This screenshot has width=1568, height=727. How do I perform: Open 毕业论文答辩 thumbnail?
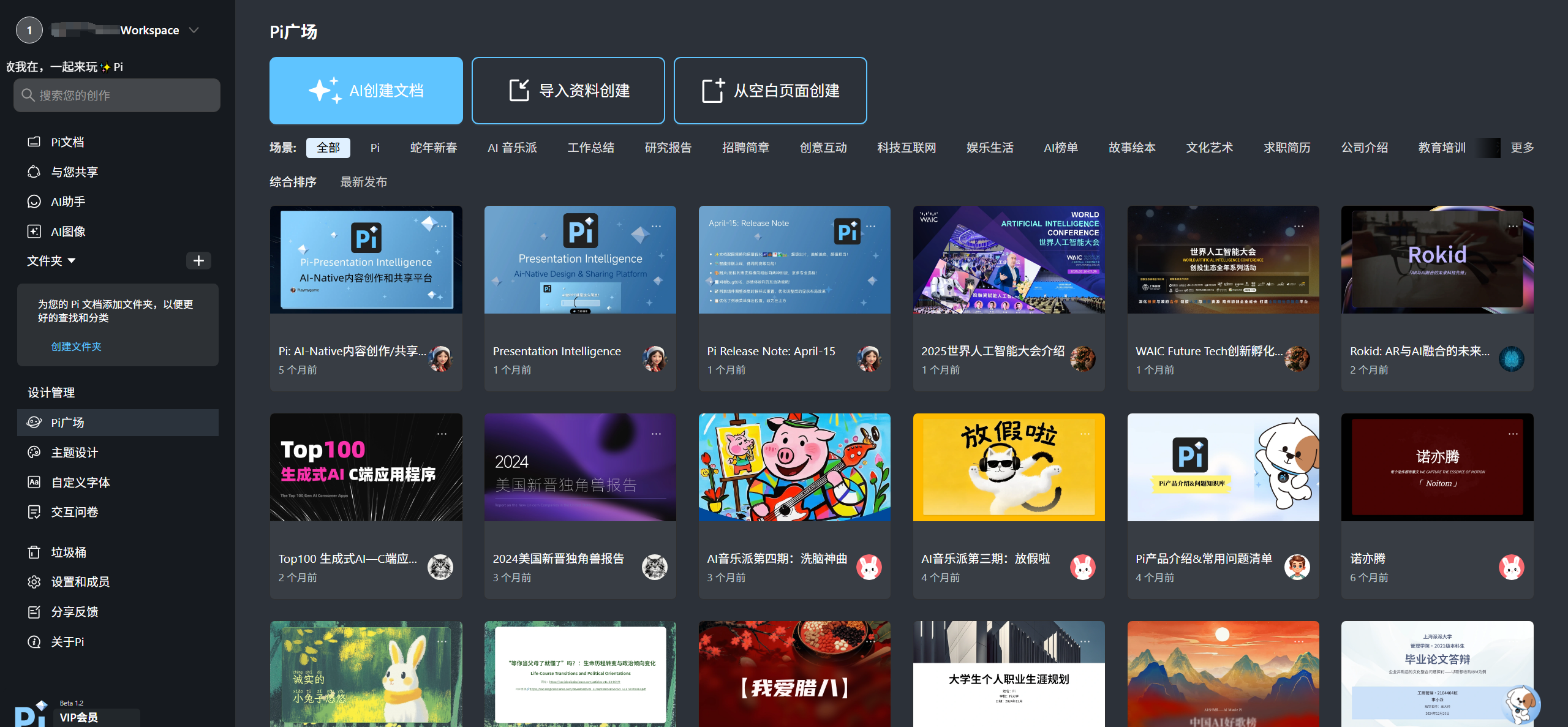[x=1438, y=674]
